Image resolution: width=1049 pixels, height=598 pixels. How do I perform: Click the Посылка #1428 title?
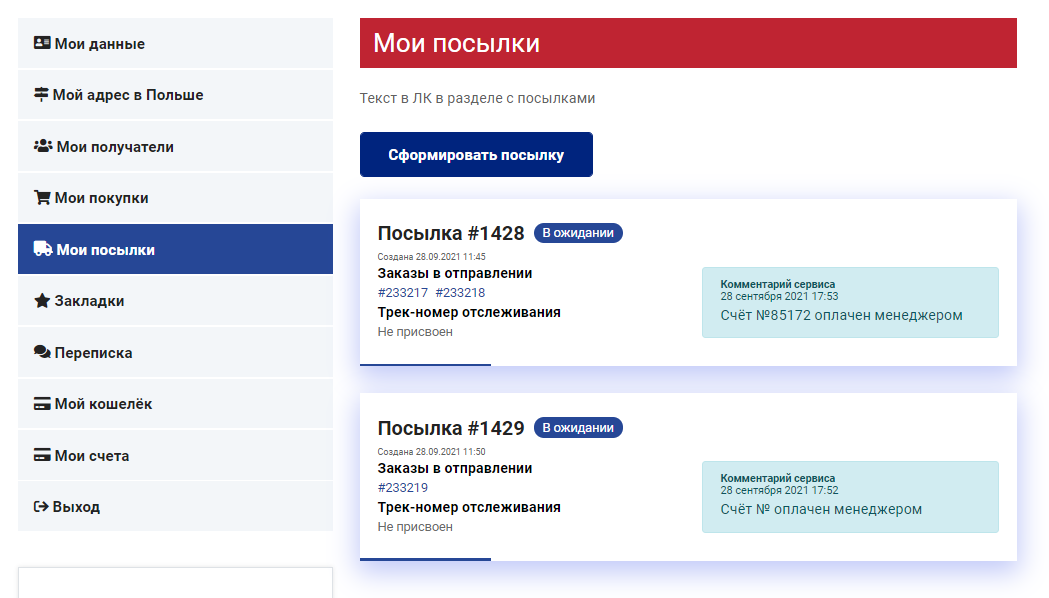[x=451, y=234]
